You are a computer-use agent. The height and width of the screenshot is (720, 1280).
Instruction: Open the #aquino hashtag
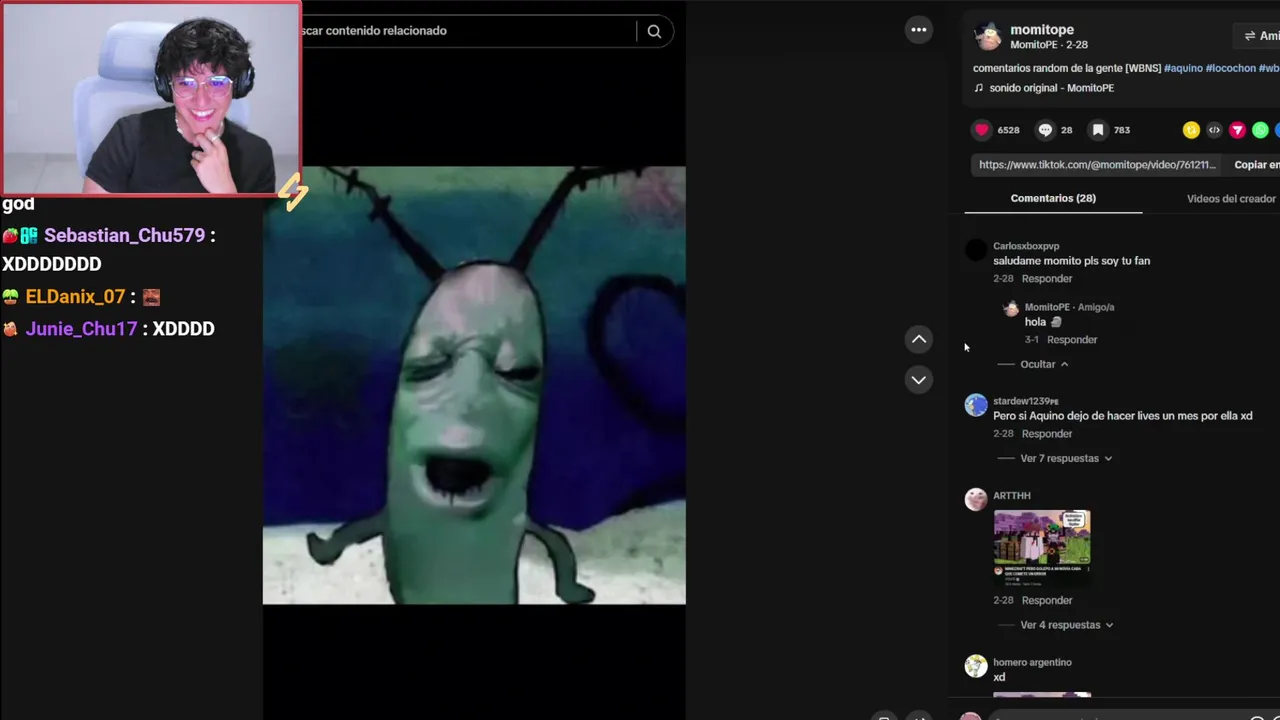pyautogui.click(x=1183, y=68)
